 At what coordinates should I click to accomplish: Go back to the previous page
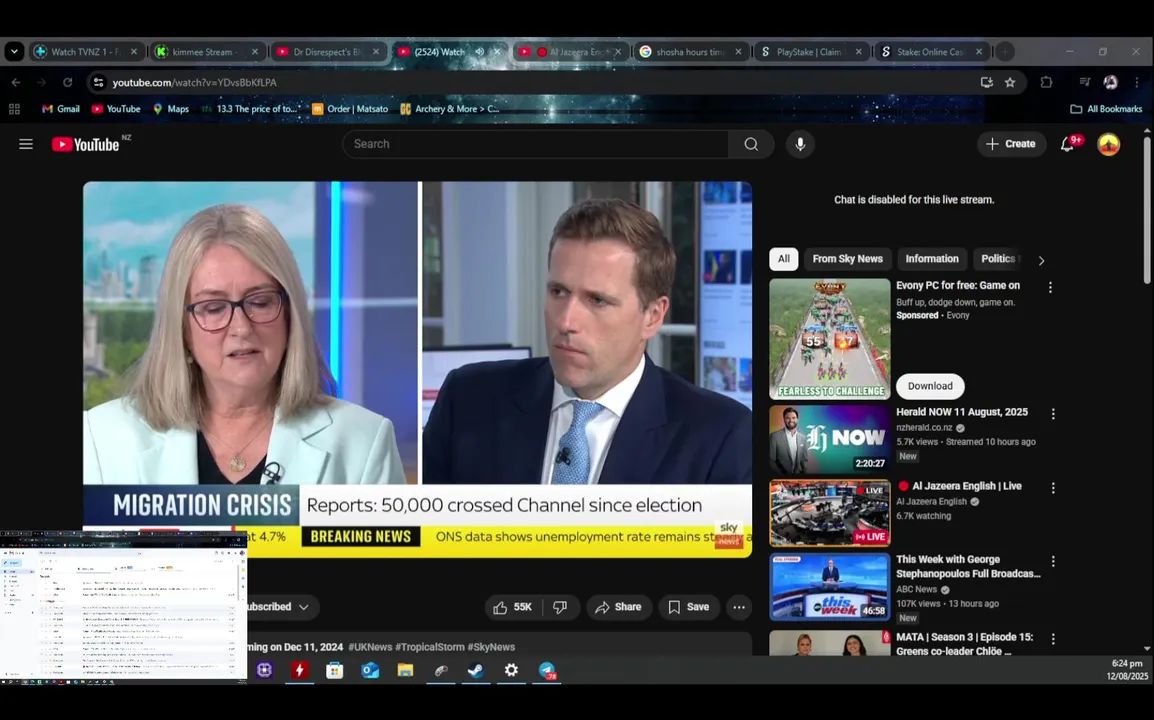16,82
